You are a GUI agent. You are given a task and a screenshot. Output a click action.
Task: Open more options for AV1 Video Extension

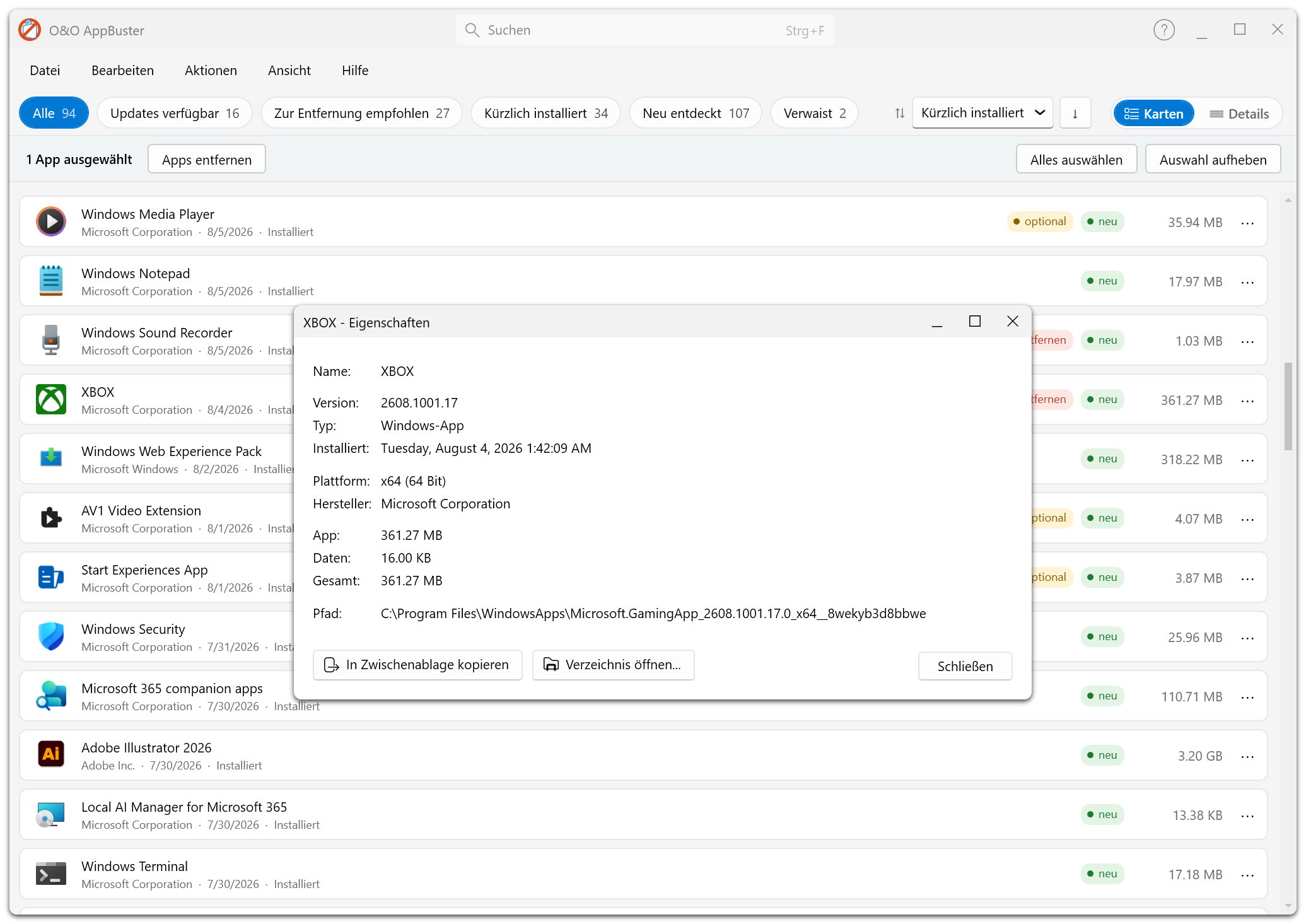pos(1247,519)
